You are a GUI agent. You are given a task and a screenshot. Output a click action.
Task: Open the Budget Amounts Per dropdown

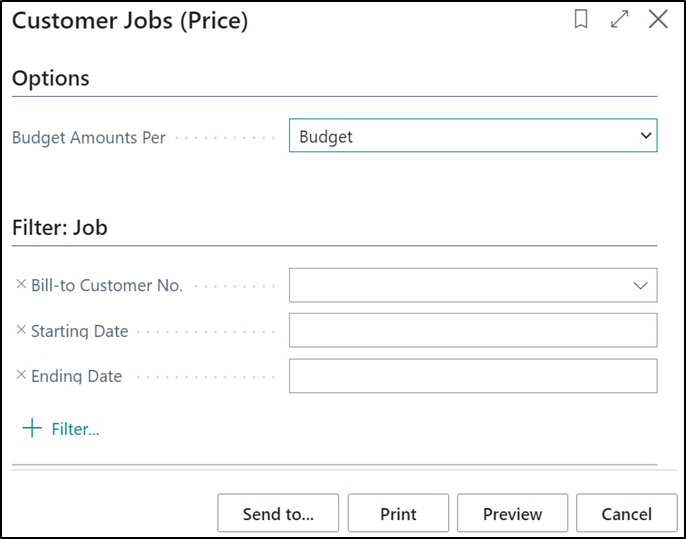[x=645, y=136]
